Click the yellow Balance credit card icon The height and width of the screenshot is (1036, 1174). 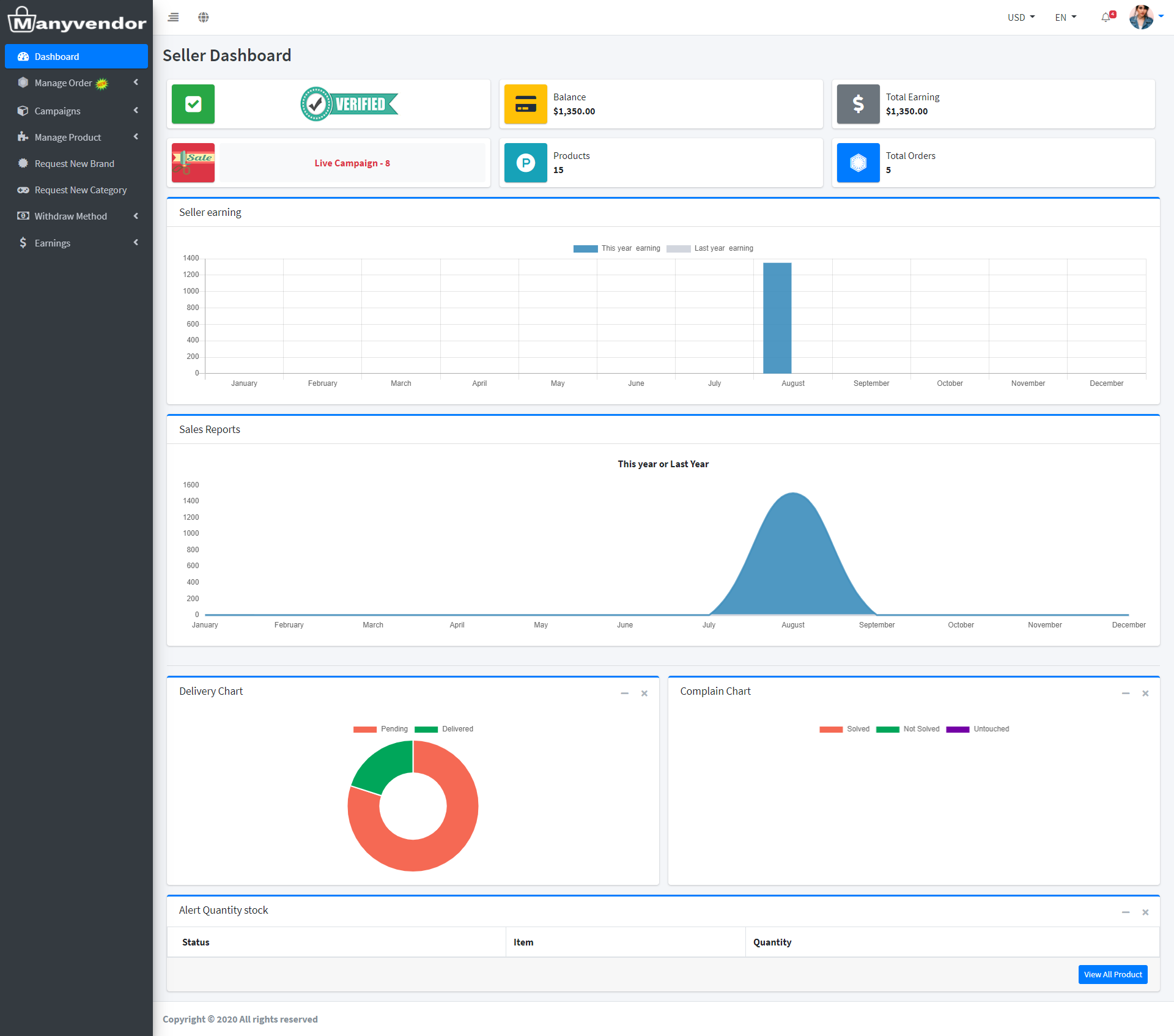[526, 104]
